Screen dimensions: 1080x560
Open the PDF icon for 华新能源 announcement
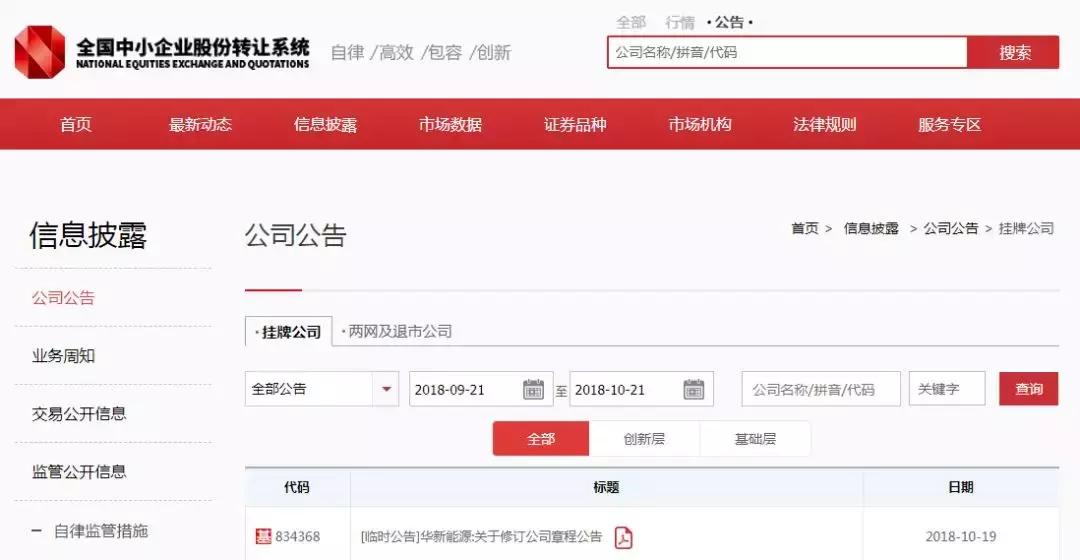(x=623, y=537)
